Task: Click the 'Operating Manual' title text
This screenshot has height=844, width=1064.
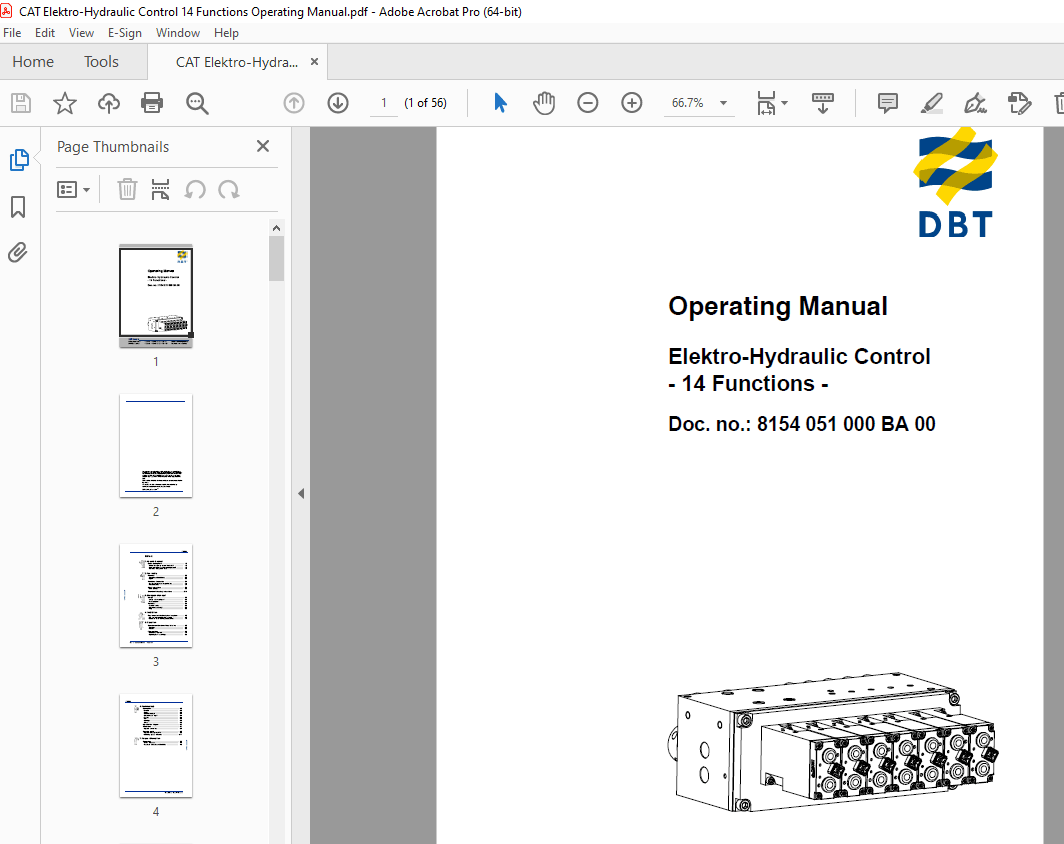Action: pos(778,306)
